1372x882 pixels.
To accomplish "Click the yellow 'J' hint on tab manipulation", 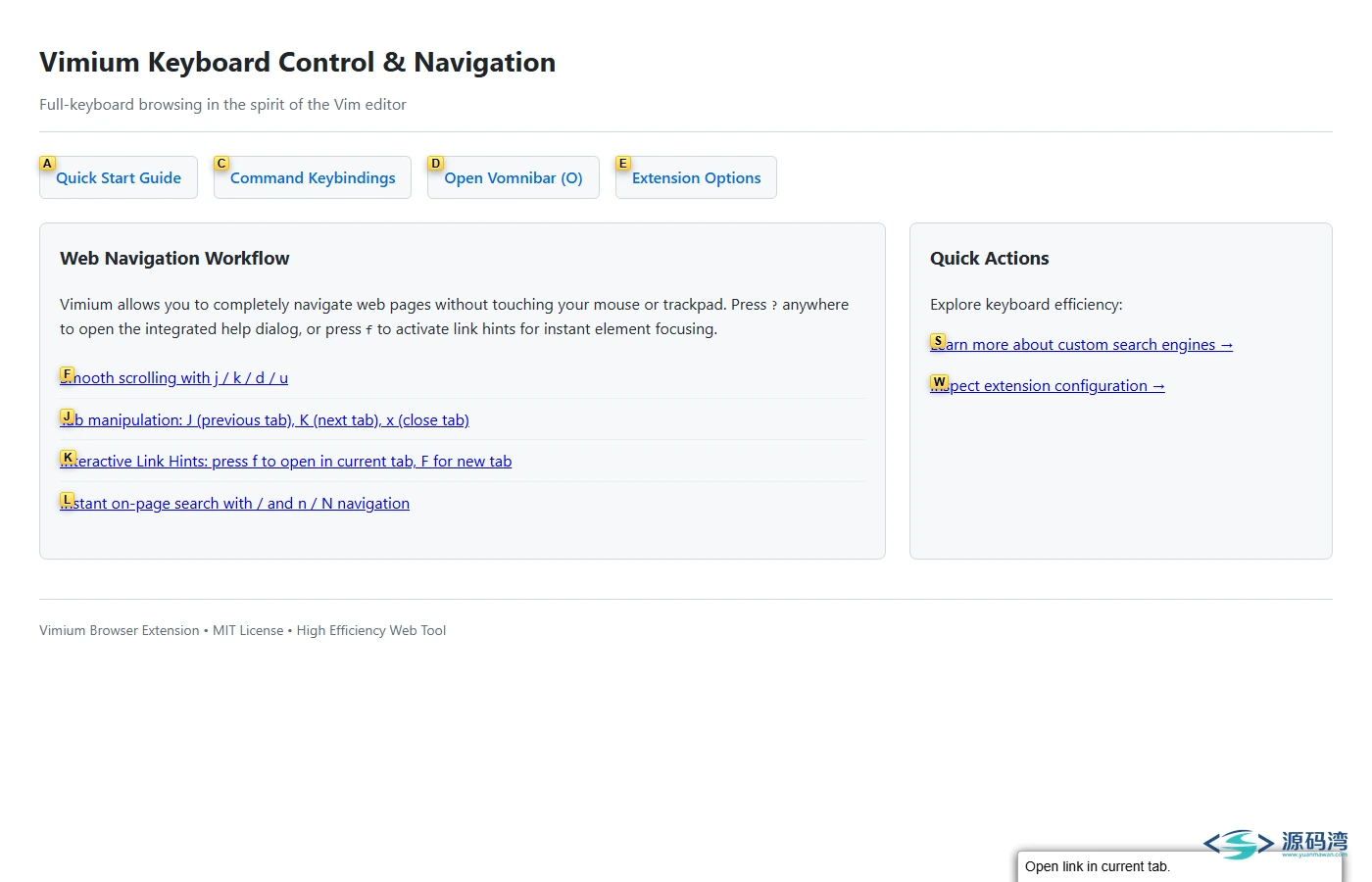I will pos(68,416).
